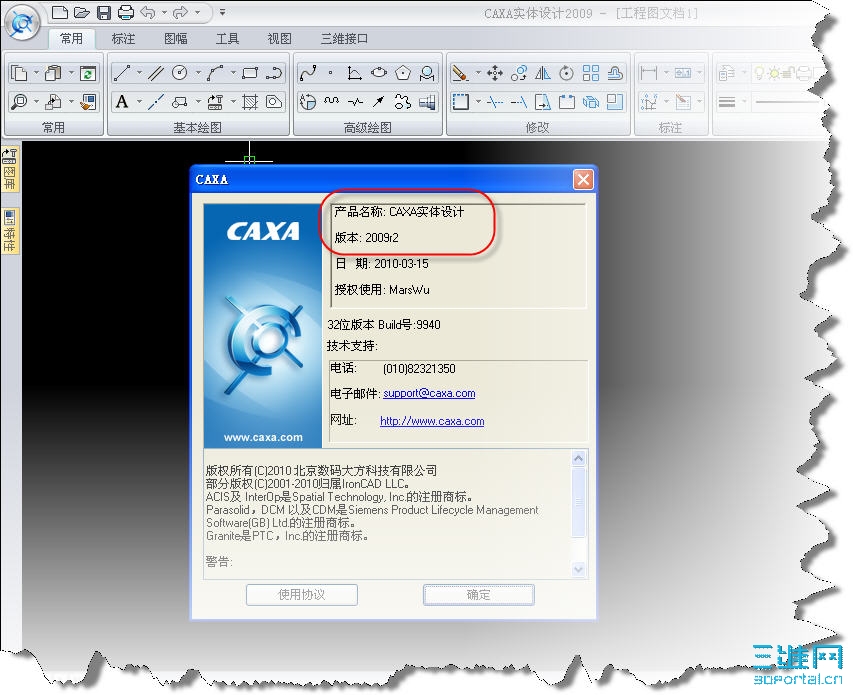This screenshot has height=695, width=853.
Task: Click the '32位版本 Build号:9940' text
Action: click(384, 325)
